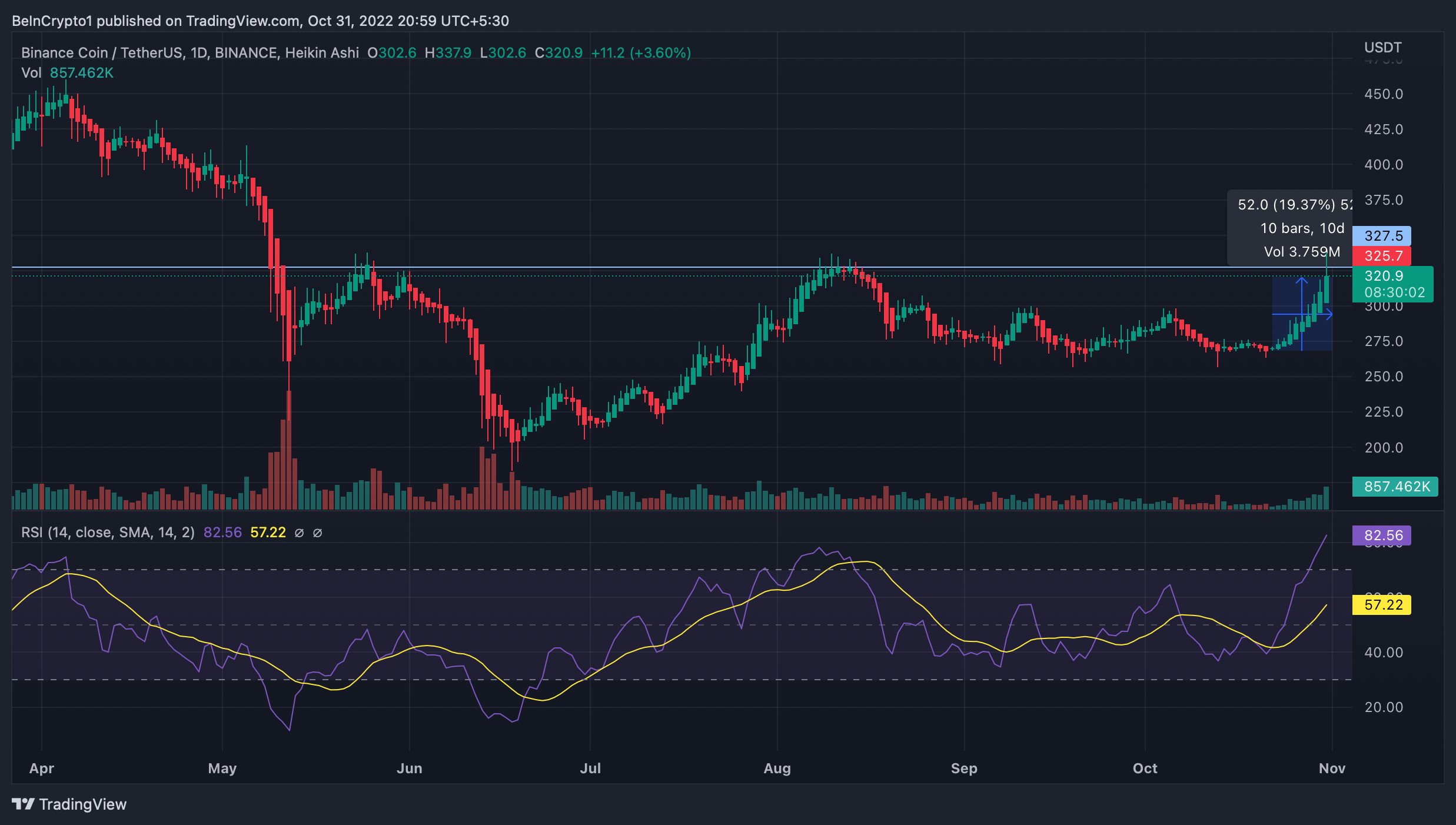
Task: Select the Jun label on time axis
Action: [x=409, y=769]
